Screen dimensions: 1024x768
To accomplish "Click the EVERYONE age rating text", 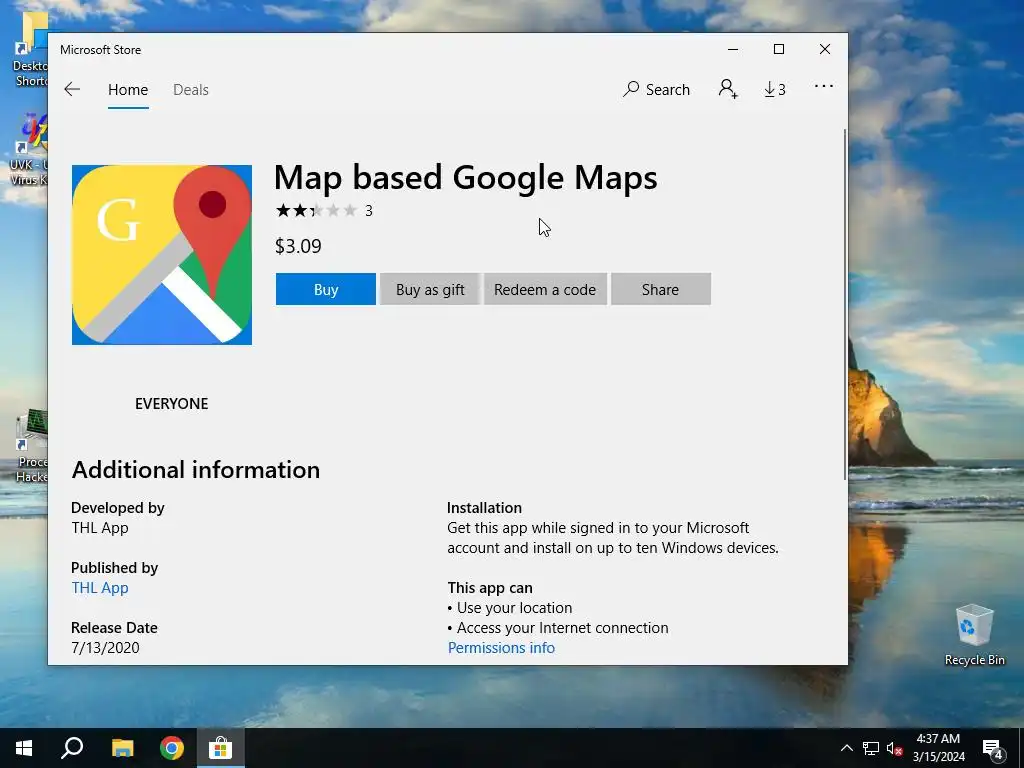I will pyautogui.click(x=172, y=404).
